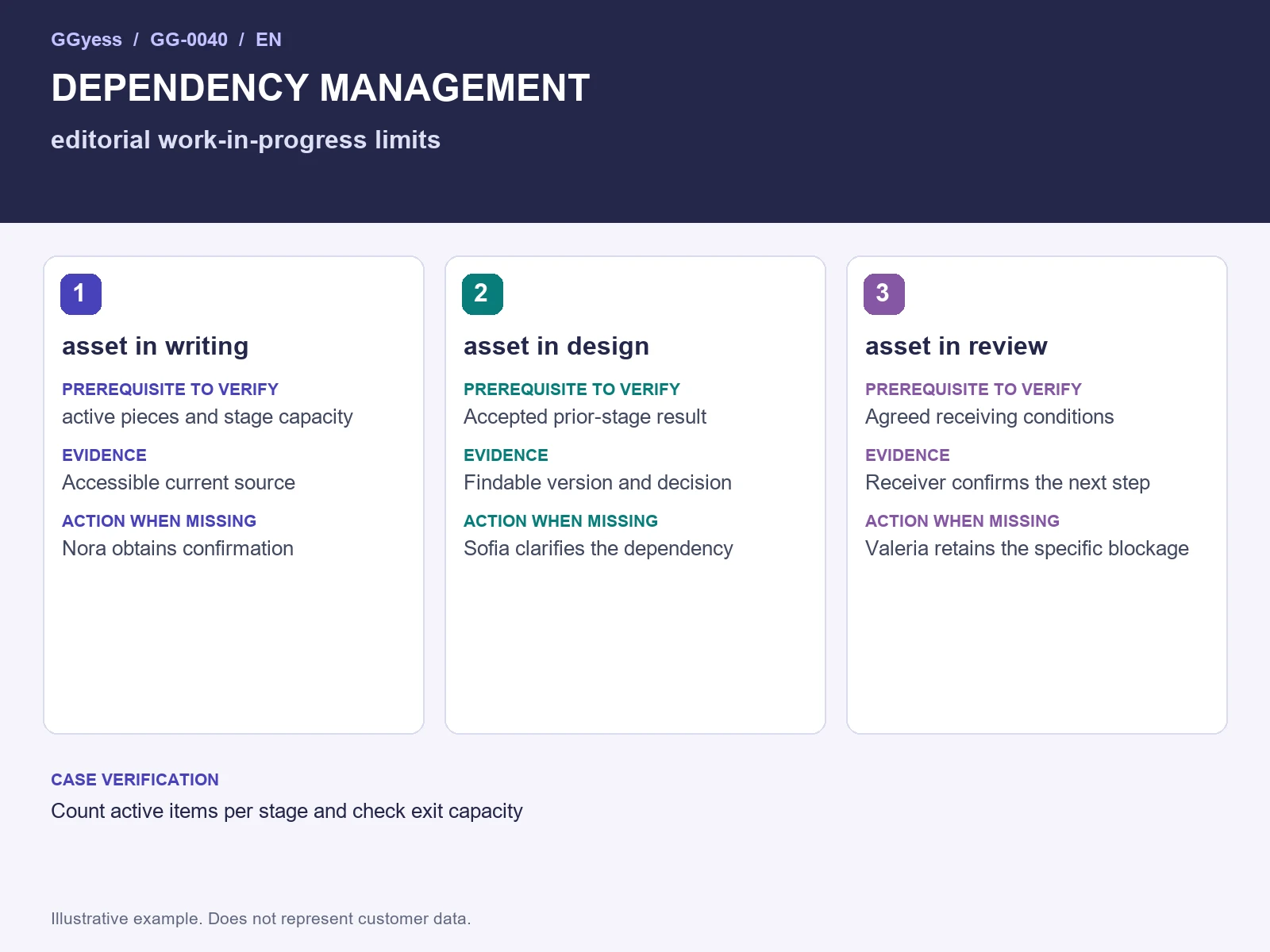Select the asset in writing heading
The image size is (1270, 952).
156,346
